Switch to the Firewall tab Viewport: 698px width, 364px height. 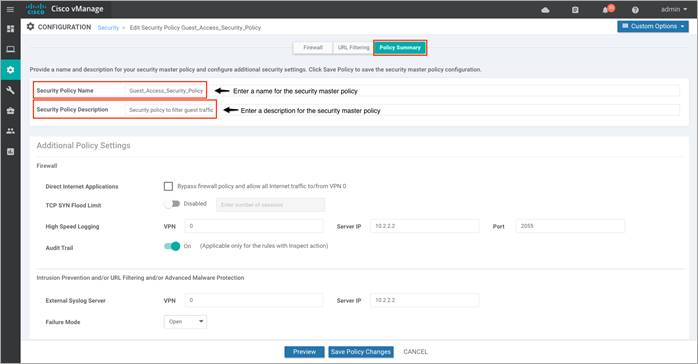click(x=313, y=48)
